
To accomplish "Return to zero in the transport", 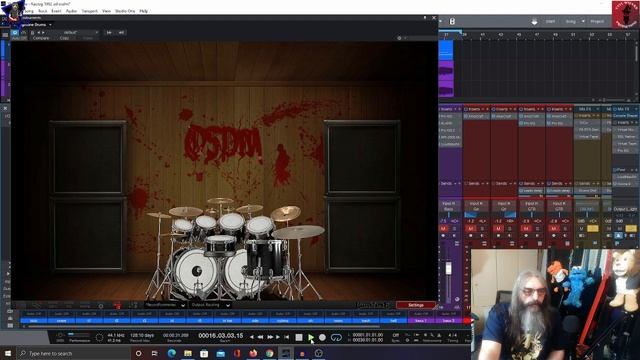I will (287, 337).
